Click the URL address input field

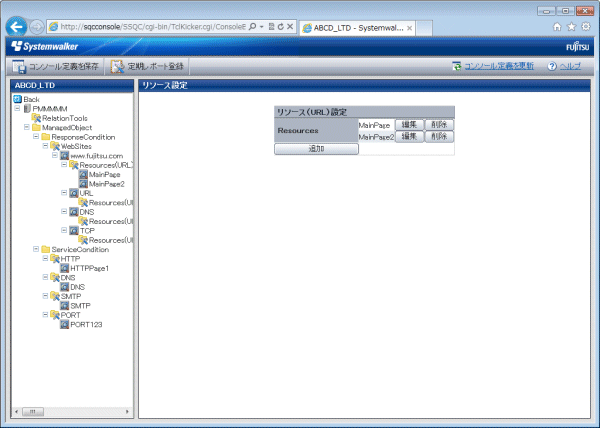tap(153, 27)
